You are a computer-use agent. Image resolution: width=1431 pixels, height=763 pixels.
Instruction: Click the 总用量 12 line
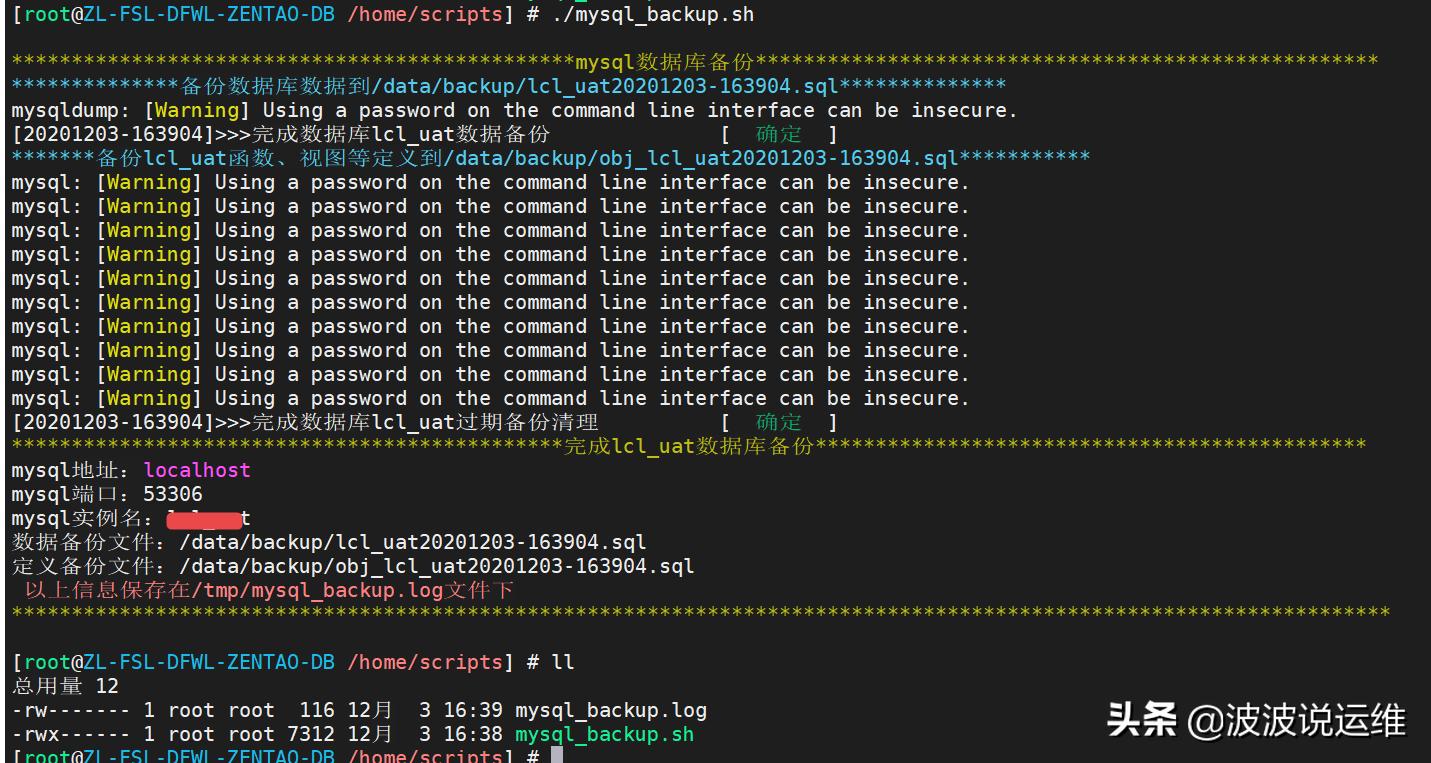[65, 686]
